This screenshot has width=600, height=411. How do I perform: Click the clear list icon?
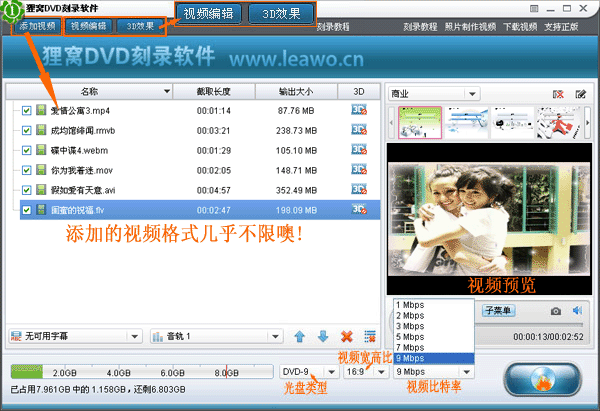[x=370, y=337]
